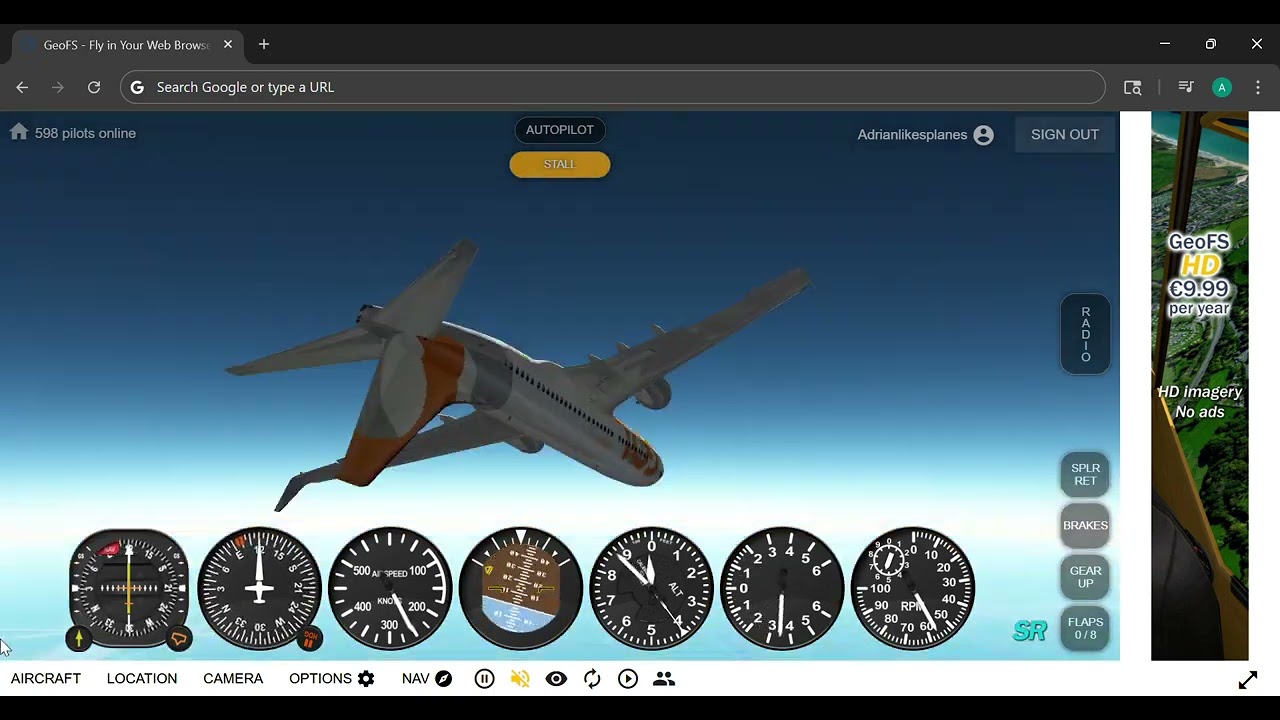This screenshot has height=720, width=1280.
Task: Open the browser profile avatar A
Action: (1222, 88)
